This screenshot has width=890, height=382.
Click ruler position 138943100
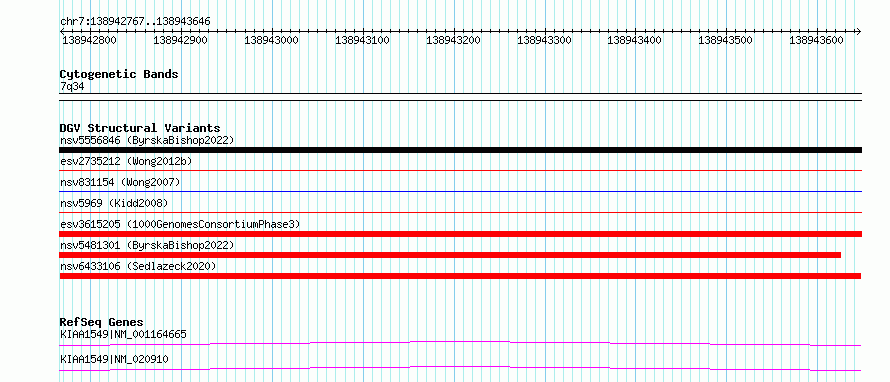pyautogui.click(x=362, y=40)
